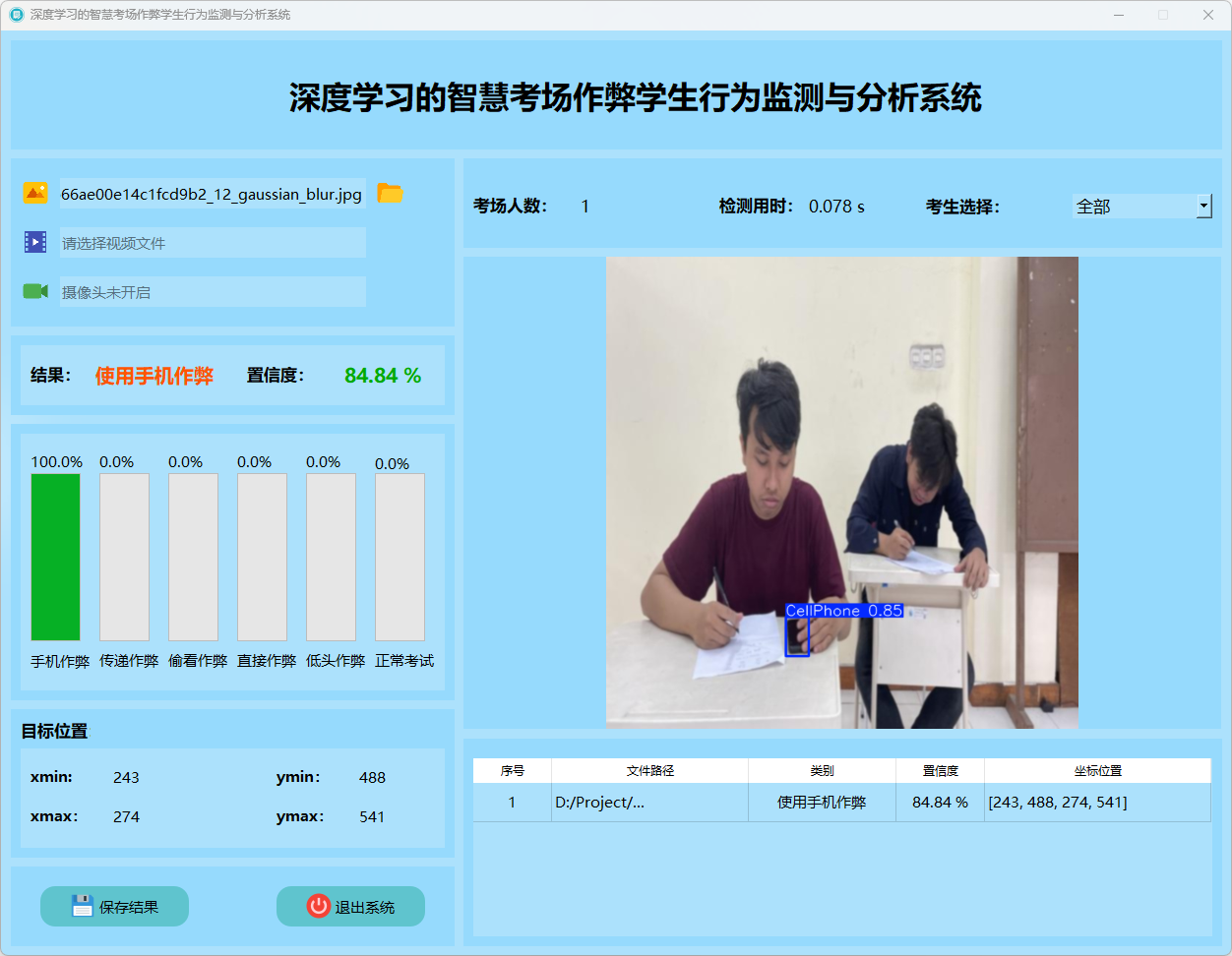Open the yellow folder browse icon
Image resolution: width=1232 pixels, height=956 pixels.
coord(391,194)
